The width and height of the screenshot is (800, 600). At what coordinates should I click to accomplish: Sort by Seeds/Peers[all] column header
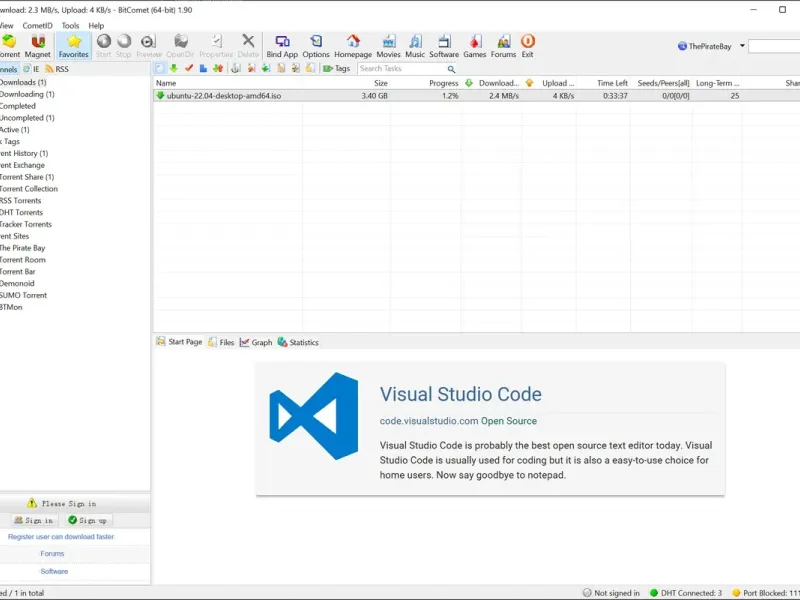click(663, 83)
